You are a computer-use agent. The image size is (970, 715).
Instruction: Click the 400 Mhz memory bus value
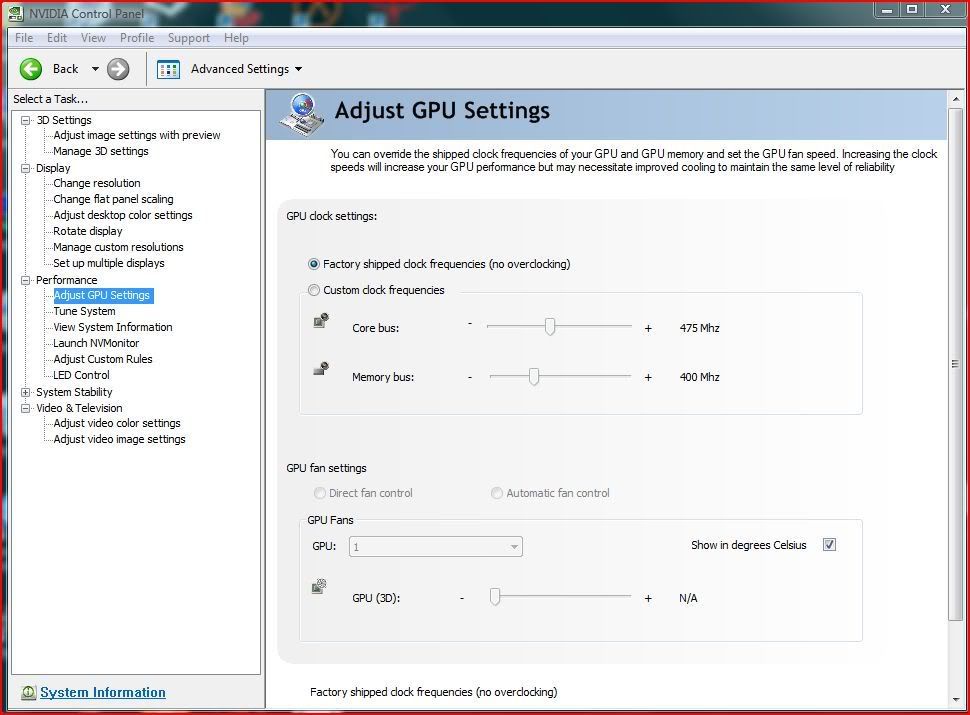(700, 377)
